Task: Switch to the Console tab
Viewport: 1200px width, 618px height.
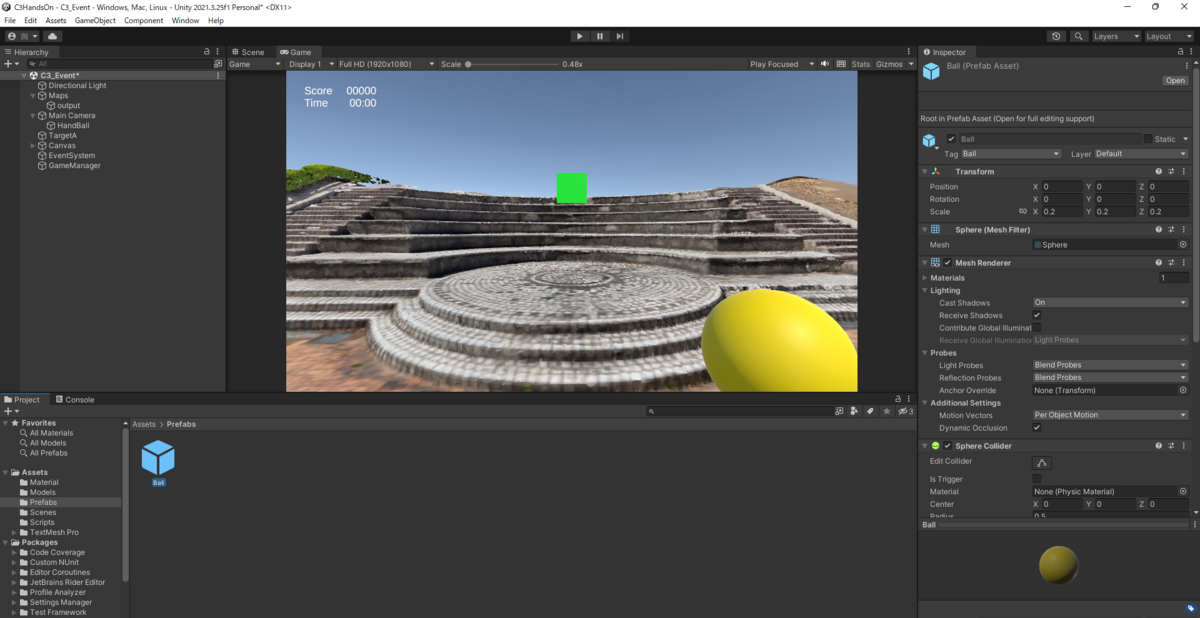Action: [76, 399]
